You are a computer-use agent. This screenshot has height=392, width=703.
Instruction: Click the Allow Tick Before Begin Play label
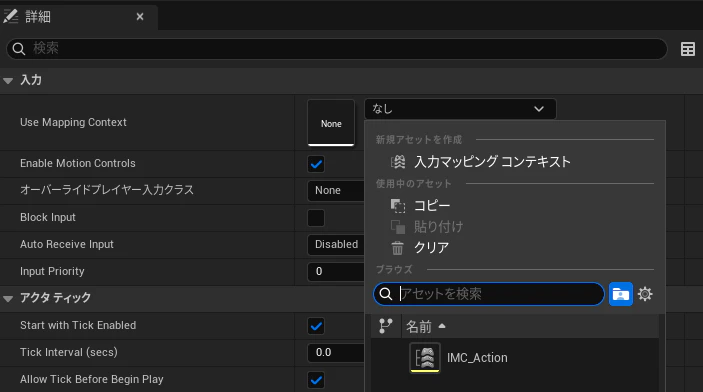coord(91,379)
